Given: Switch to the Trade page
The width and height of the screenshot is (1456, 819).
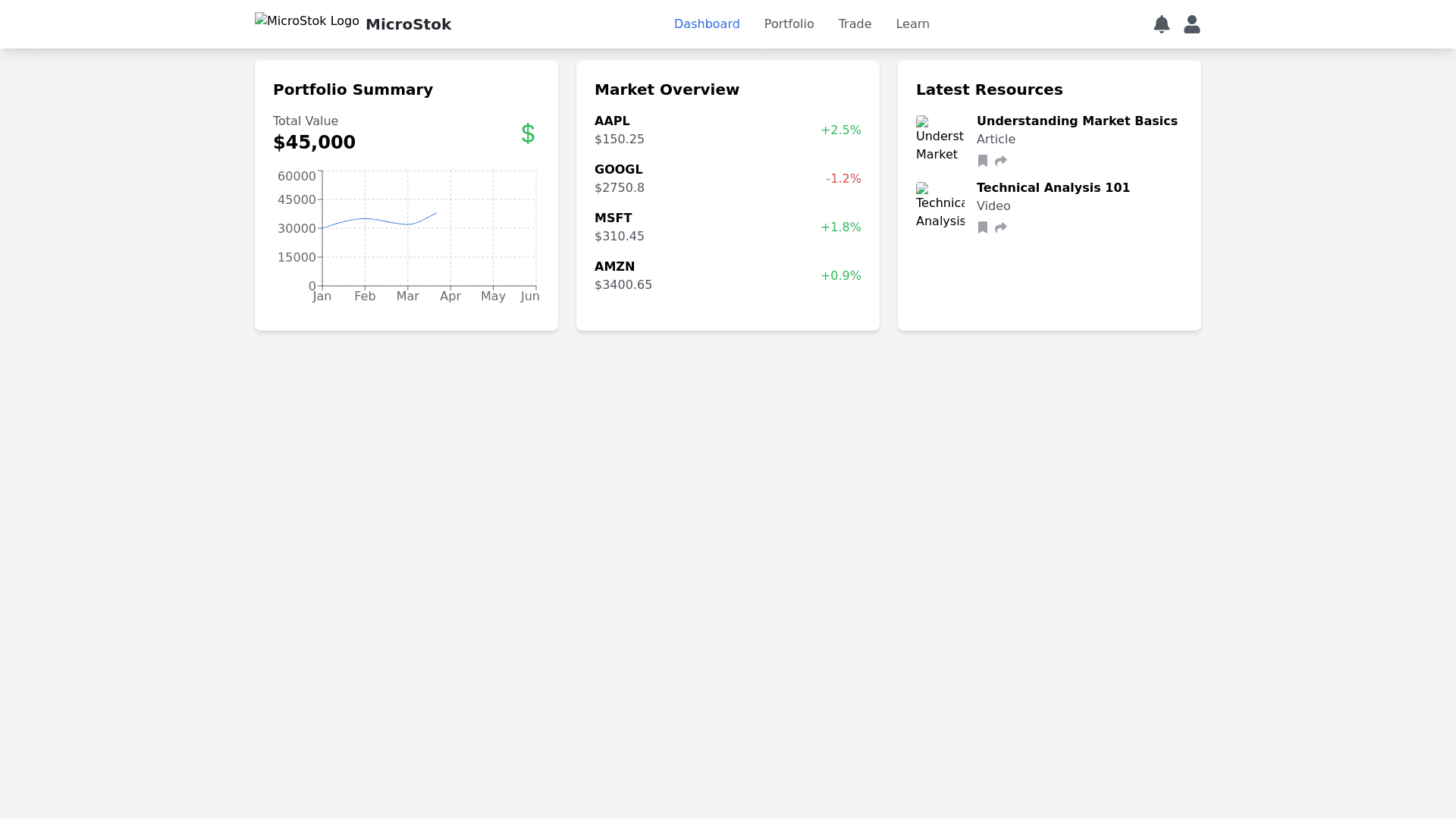Looking at the screenshot, I should (x=855, y=24).
